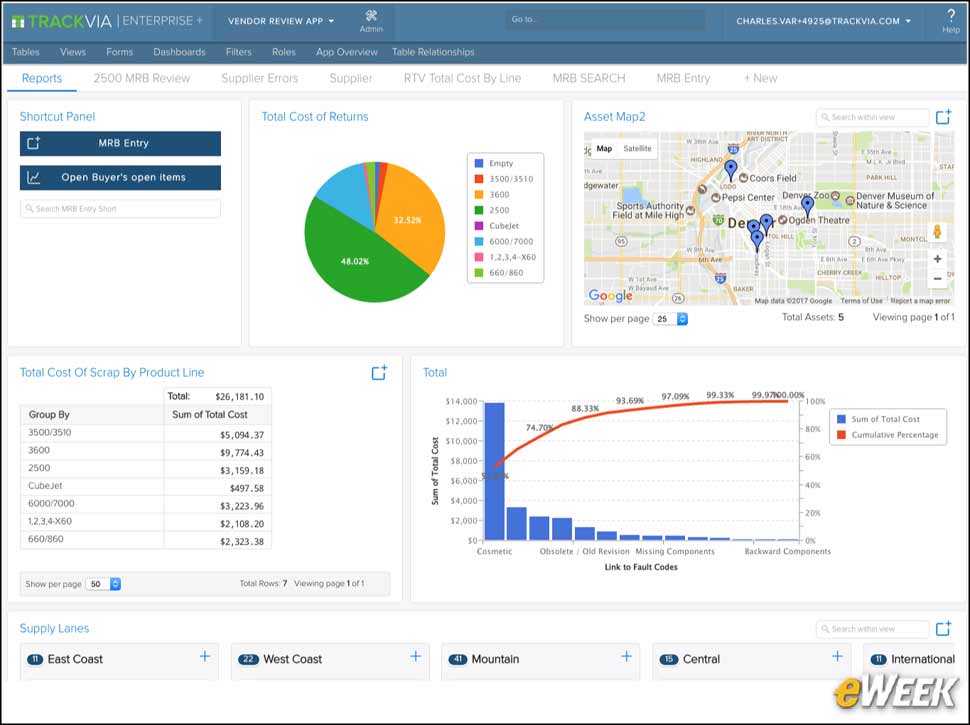
Task: Click the Asset Map2 add record icon
Action: [943, 116]
